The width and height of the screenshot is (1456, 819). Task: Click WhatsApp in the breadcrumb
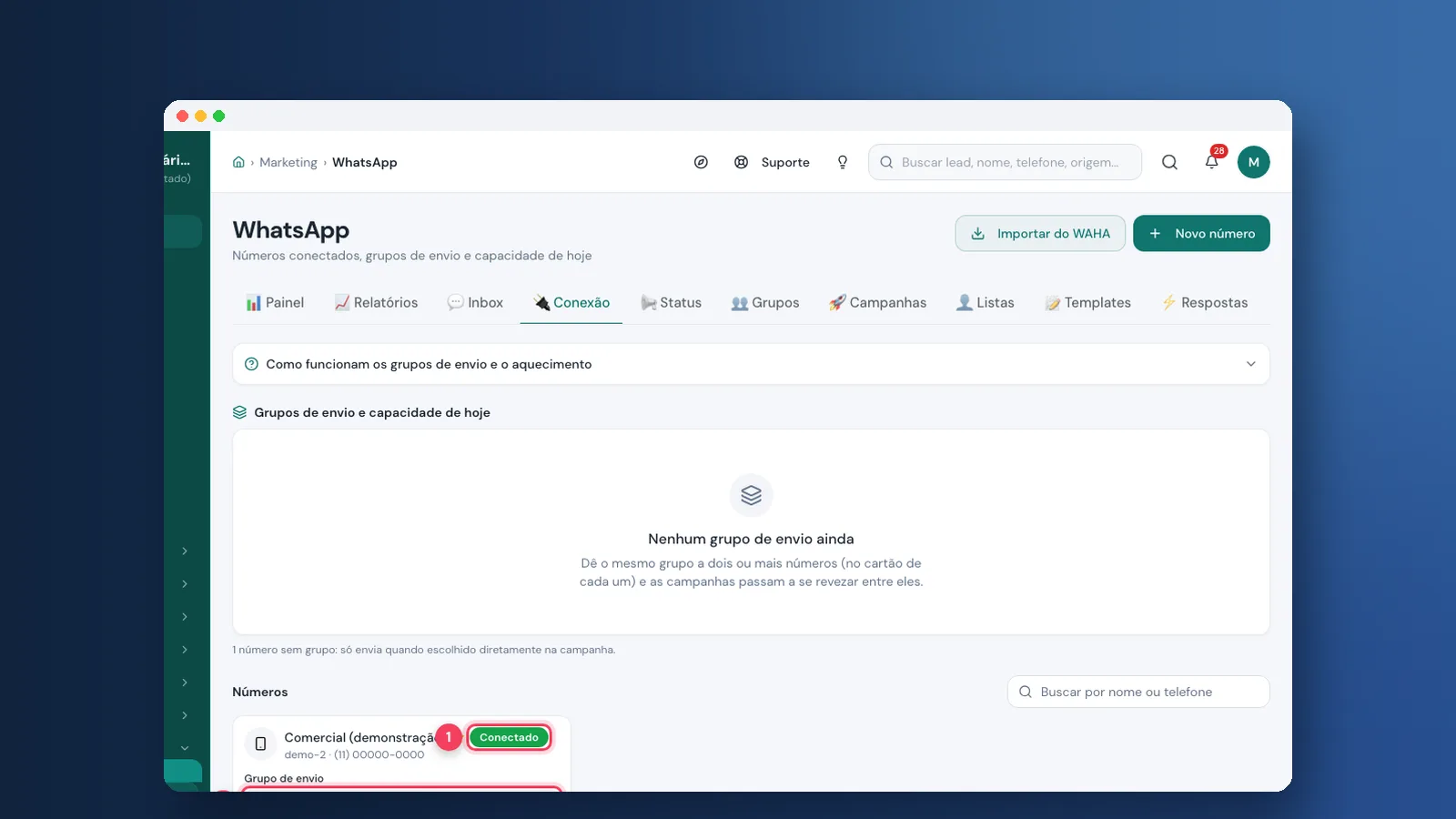coord(364,162)
